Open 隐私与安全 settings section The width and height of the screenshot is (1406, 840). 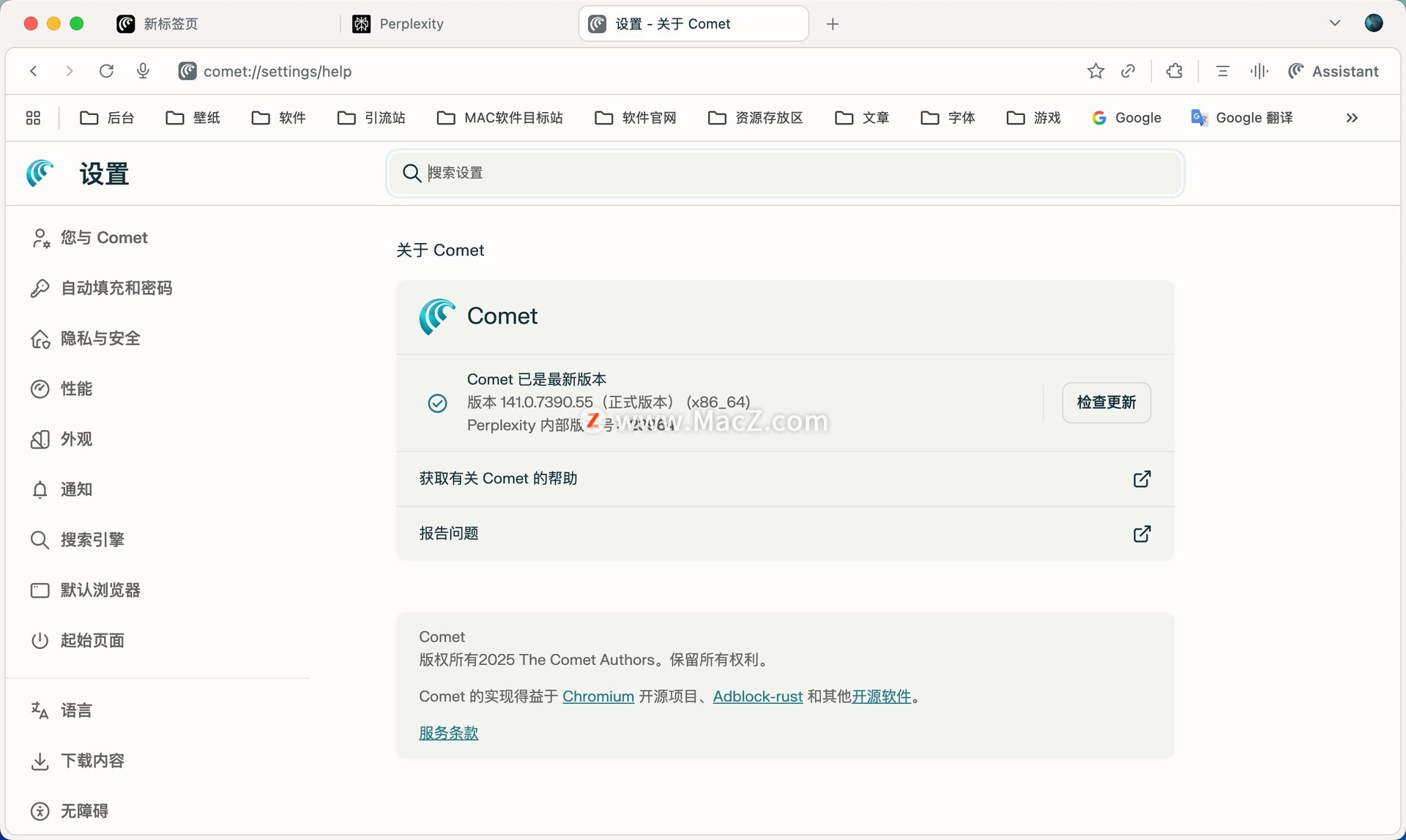point(100,338)
